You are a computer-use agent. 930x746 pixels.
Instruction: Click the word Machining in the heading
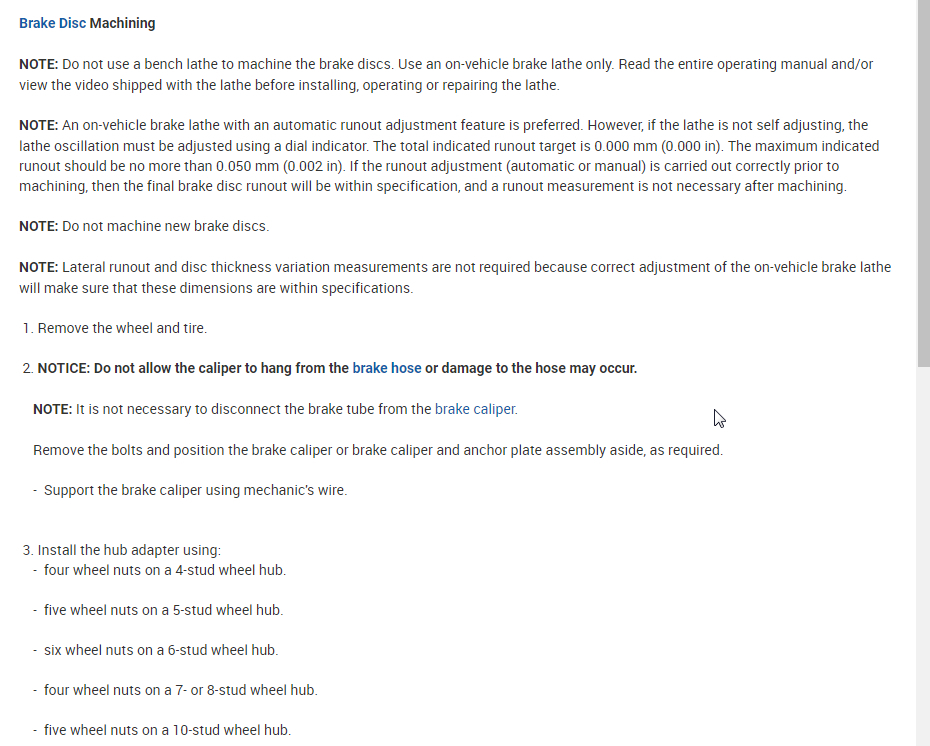(123, 23)
